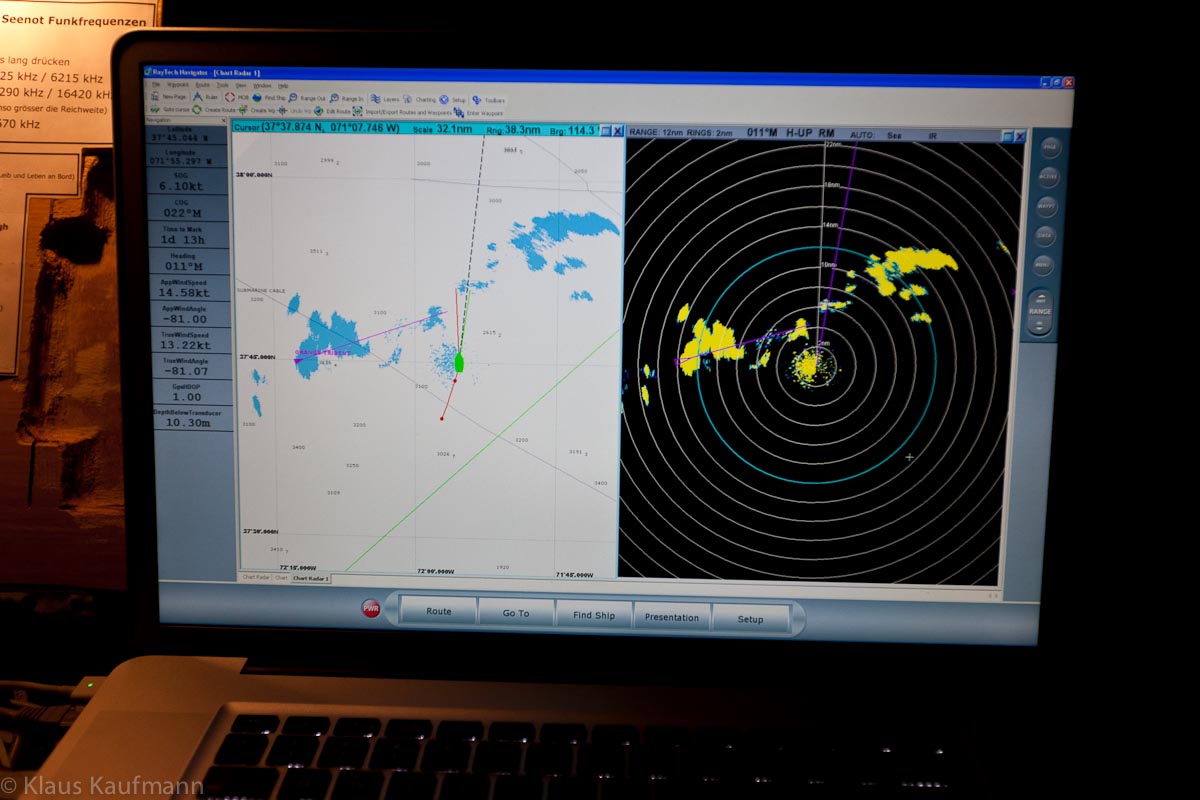Viewport: 1200px width, 800px height.
Task: Click the round PAGE button
Action: tap(1049, 147)
